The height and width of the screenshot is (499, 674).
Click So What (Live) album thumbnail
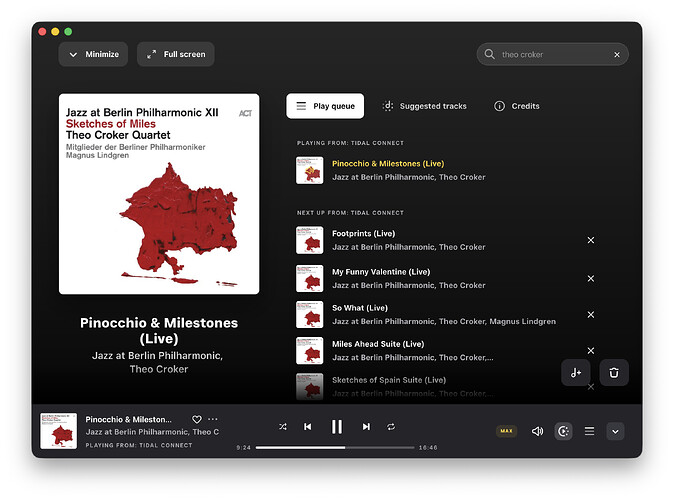point(309,315)
